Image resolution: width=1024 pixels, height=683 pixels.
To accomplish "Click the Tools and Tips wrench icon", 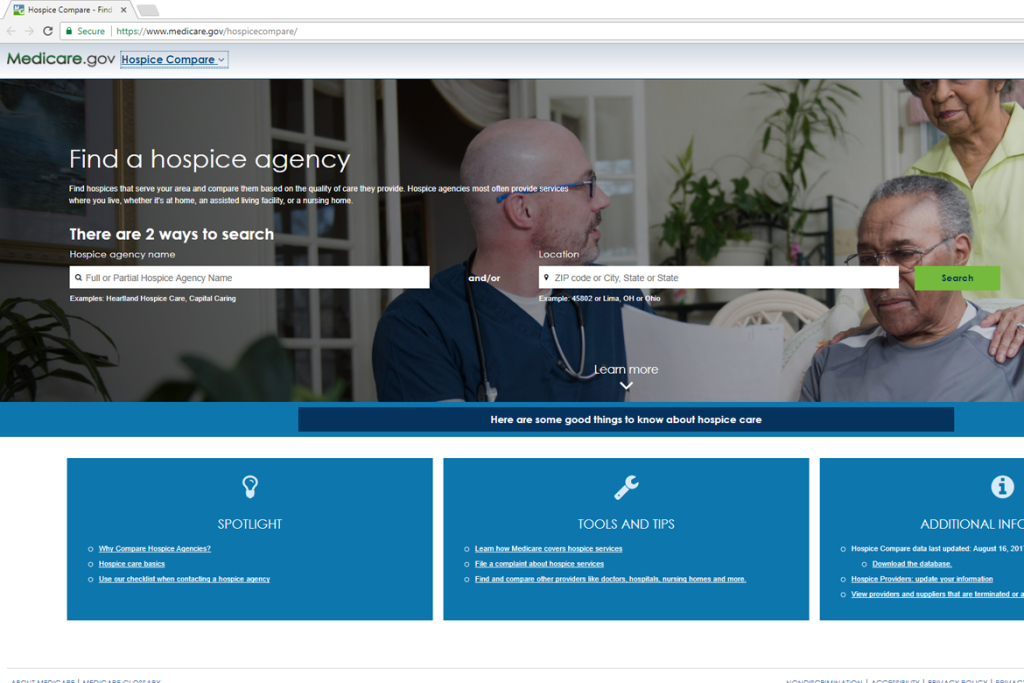I will click(626, 487).
